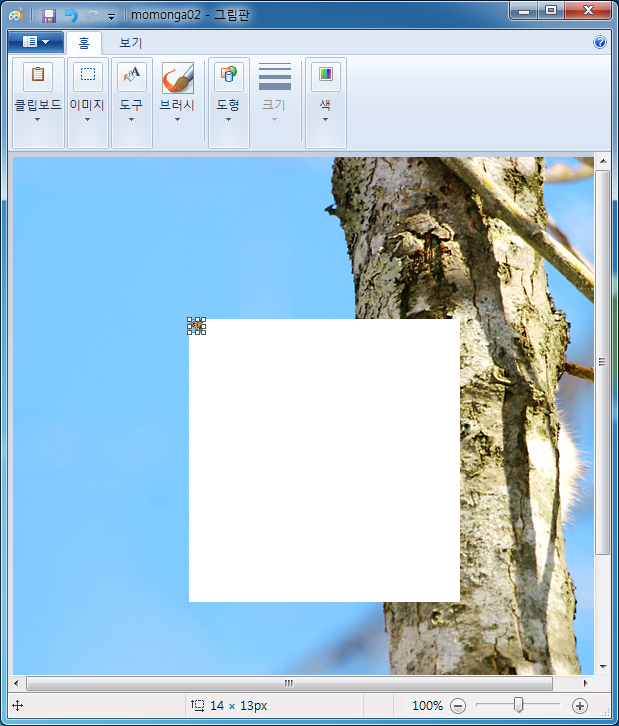Screen dimensions: 619x726
Task: Expand the 도형 group dropdown arrow
Action: tap(228, 119)
